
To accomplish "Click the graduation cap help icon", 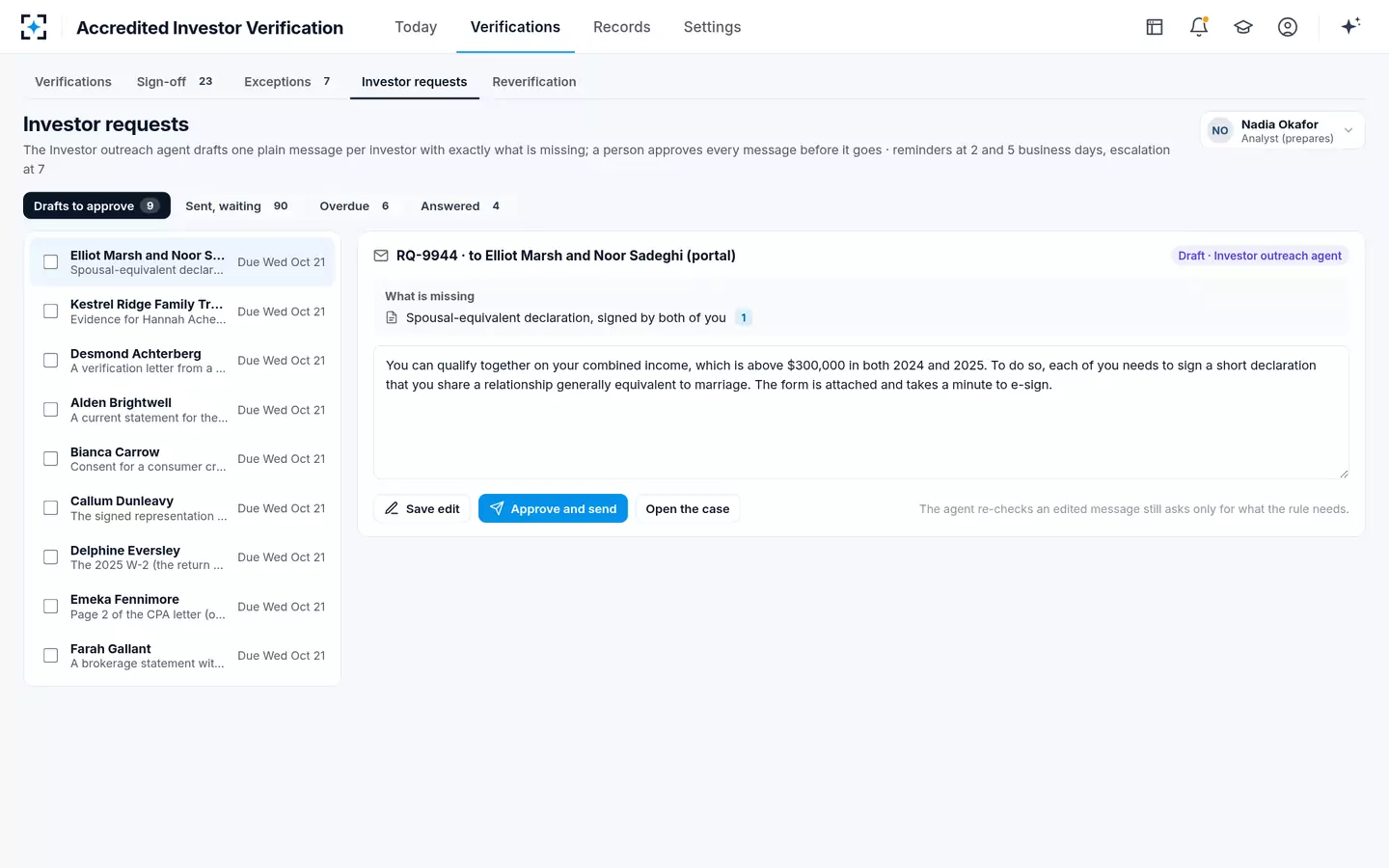I will tap(1243, 27).
